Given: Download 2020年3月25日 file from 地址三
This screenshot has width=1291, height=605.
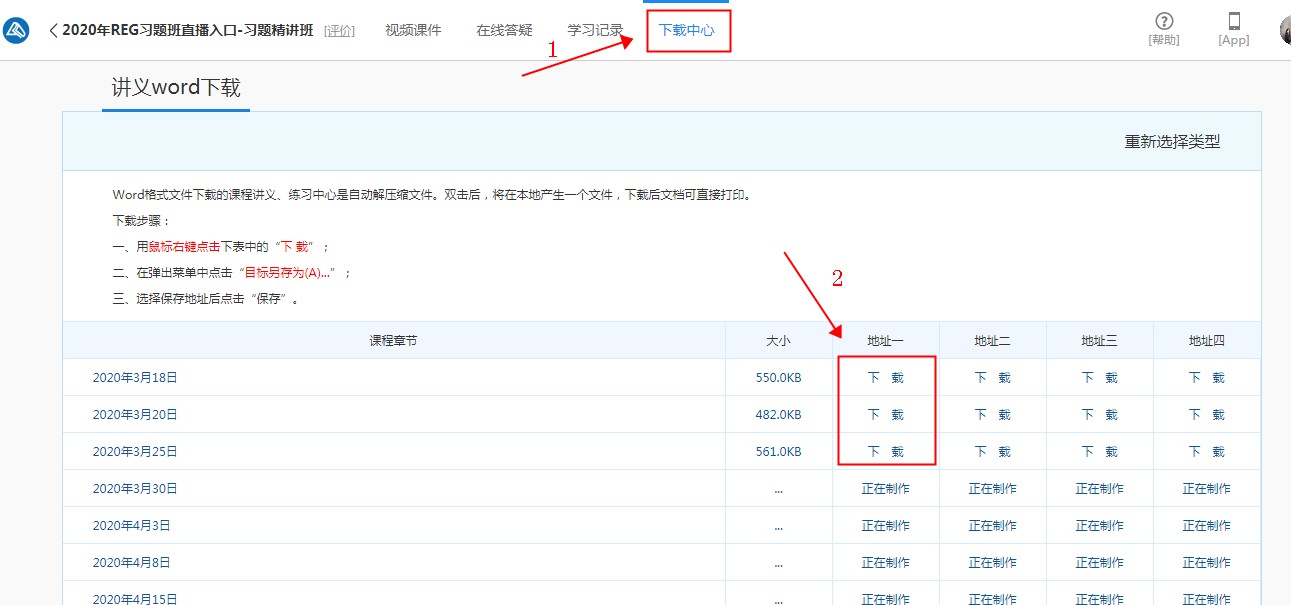Looking at the screenshot, I should 1099,452.
